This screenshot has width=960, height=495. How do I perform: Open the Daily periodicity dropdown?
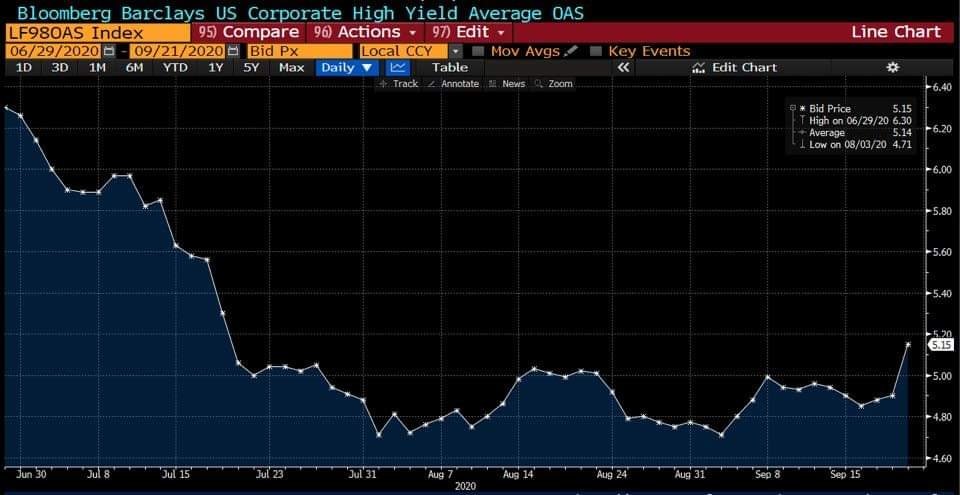pyautogui.click(x=347, y=67)
